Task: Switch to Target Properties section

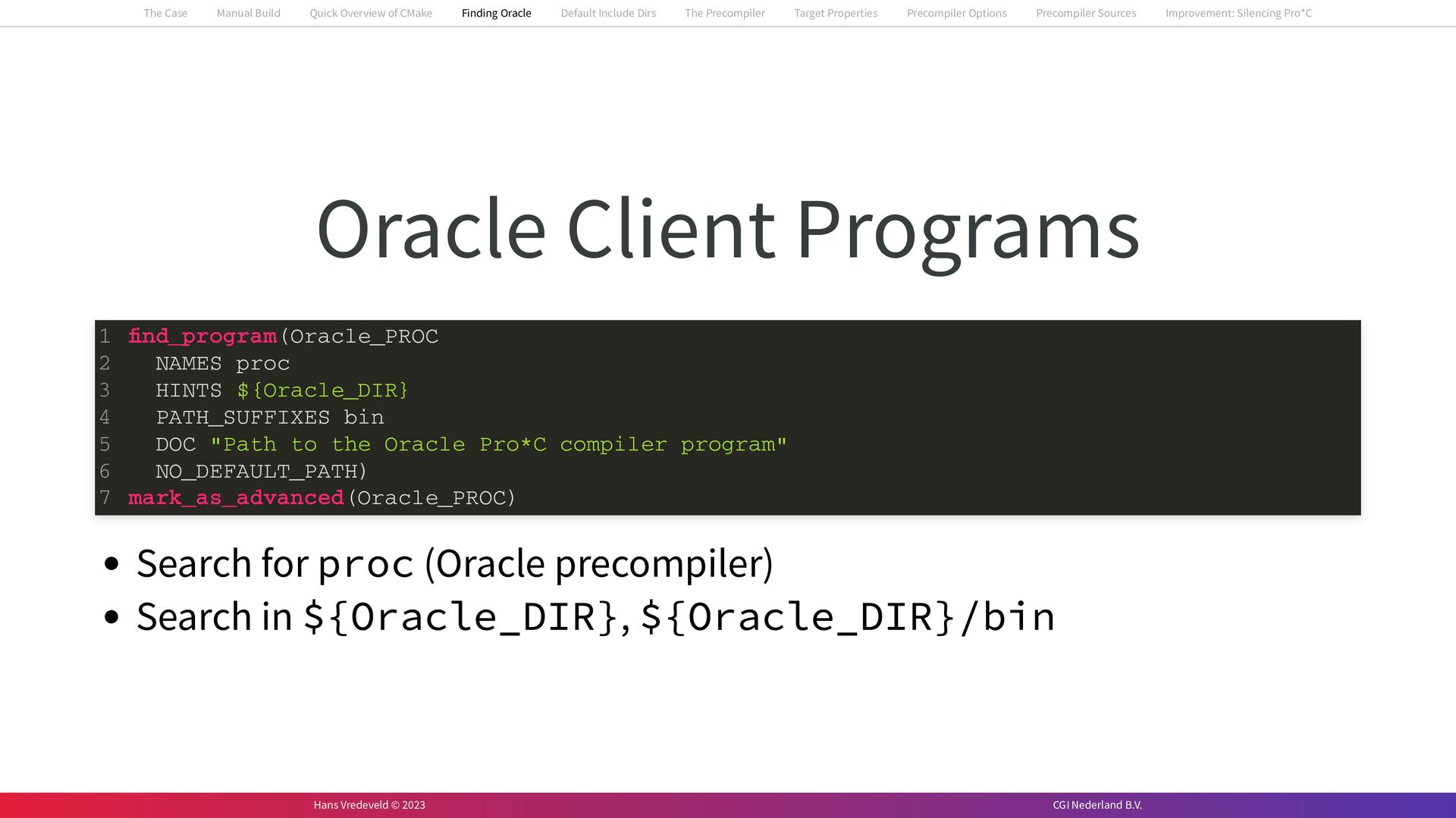Action: 836,13
